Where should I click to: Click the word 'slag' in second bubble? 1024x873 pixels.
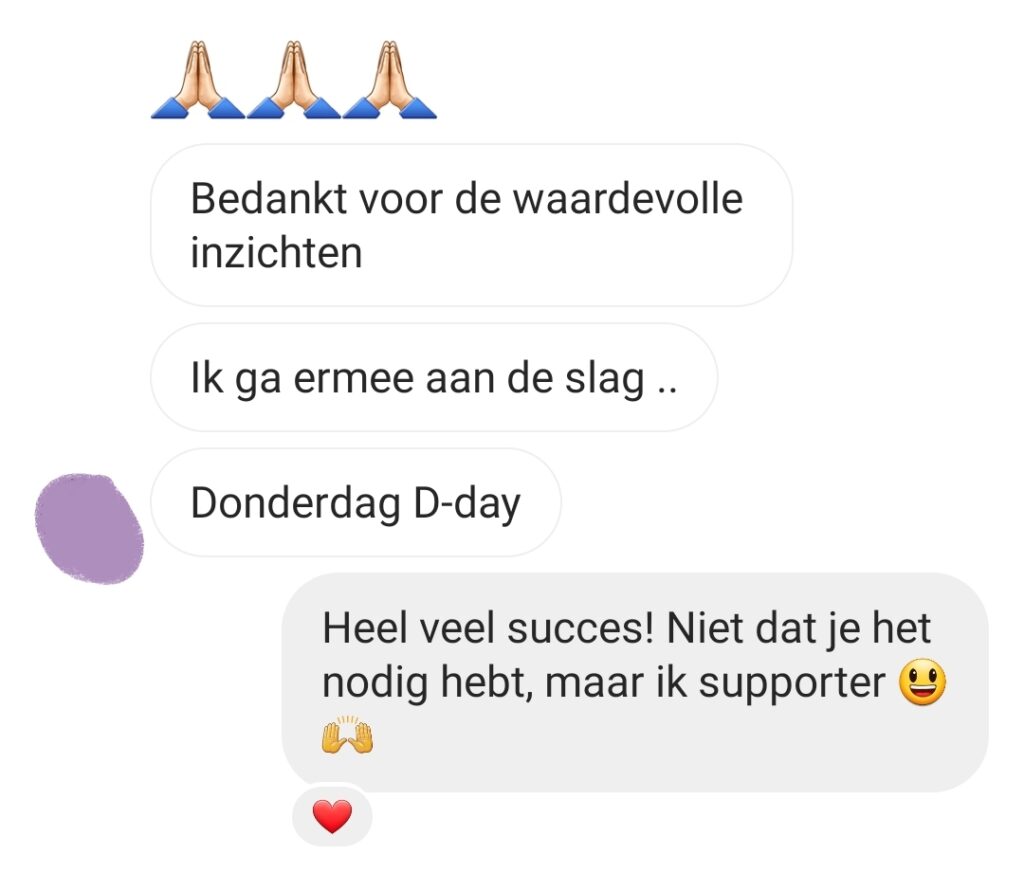pyautogui.click(x=605, y=379)
